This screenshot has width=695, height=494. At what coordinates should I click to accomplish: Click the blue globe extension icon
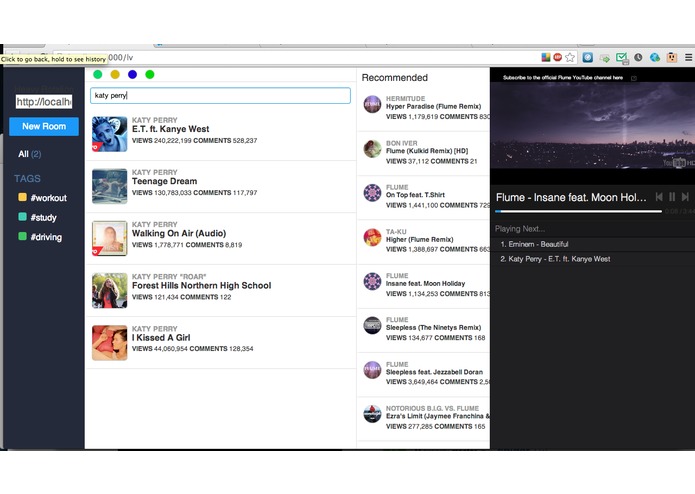(x=655, y=57)
